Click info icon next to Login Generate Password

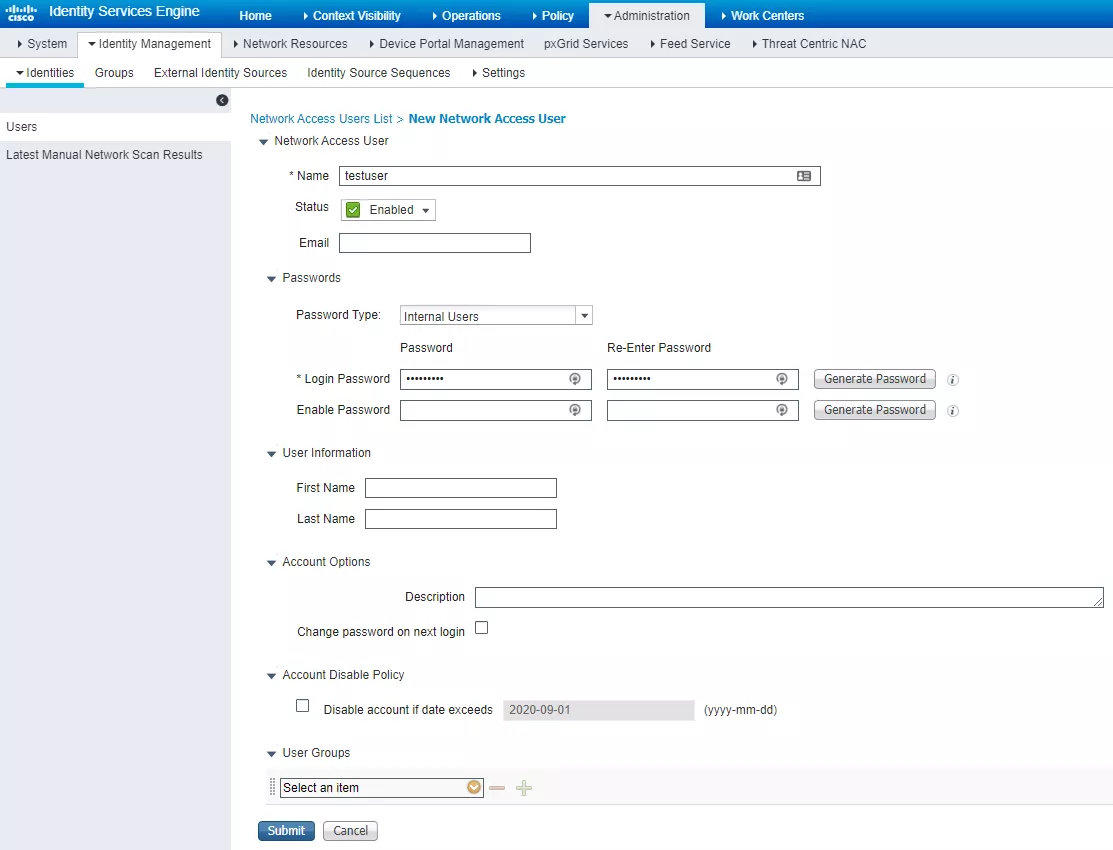click(953, 380)
